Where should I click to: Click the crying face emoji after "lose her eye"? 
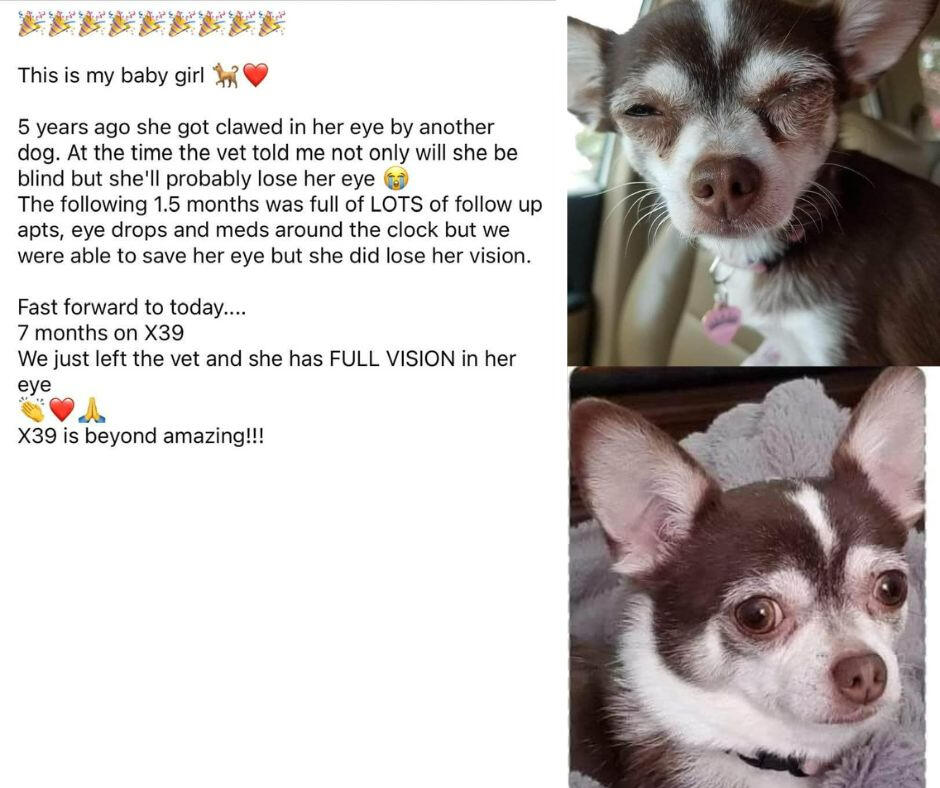396,178
